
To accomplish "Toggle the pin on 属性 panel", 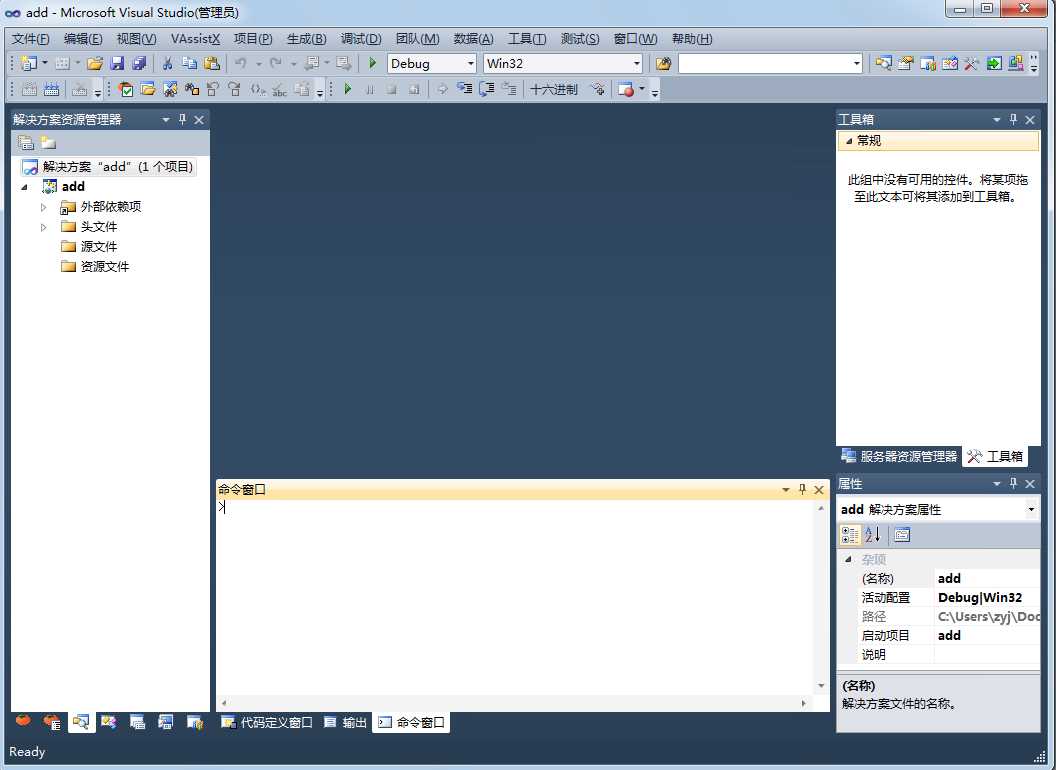I will (x=1013, y=484).
